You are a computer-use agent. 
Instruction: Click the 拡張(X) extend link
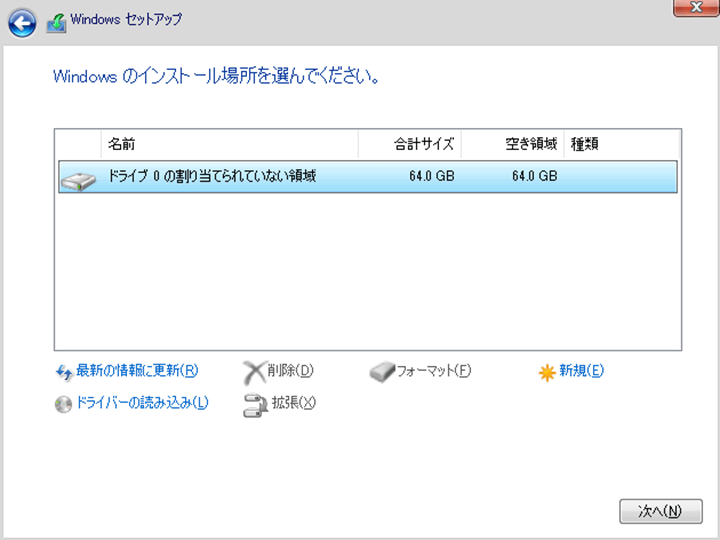294,403
